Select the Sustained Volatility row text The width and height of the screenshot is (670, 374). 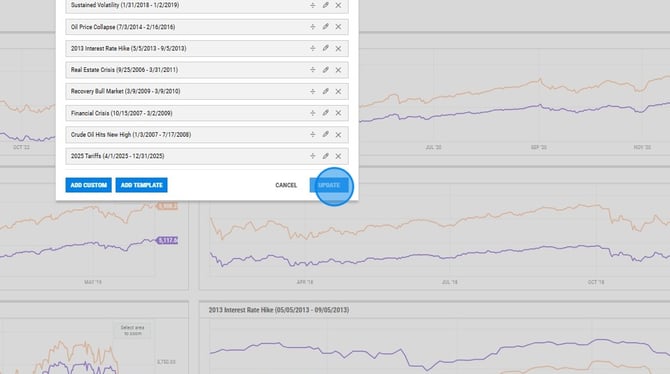point(125,5)
